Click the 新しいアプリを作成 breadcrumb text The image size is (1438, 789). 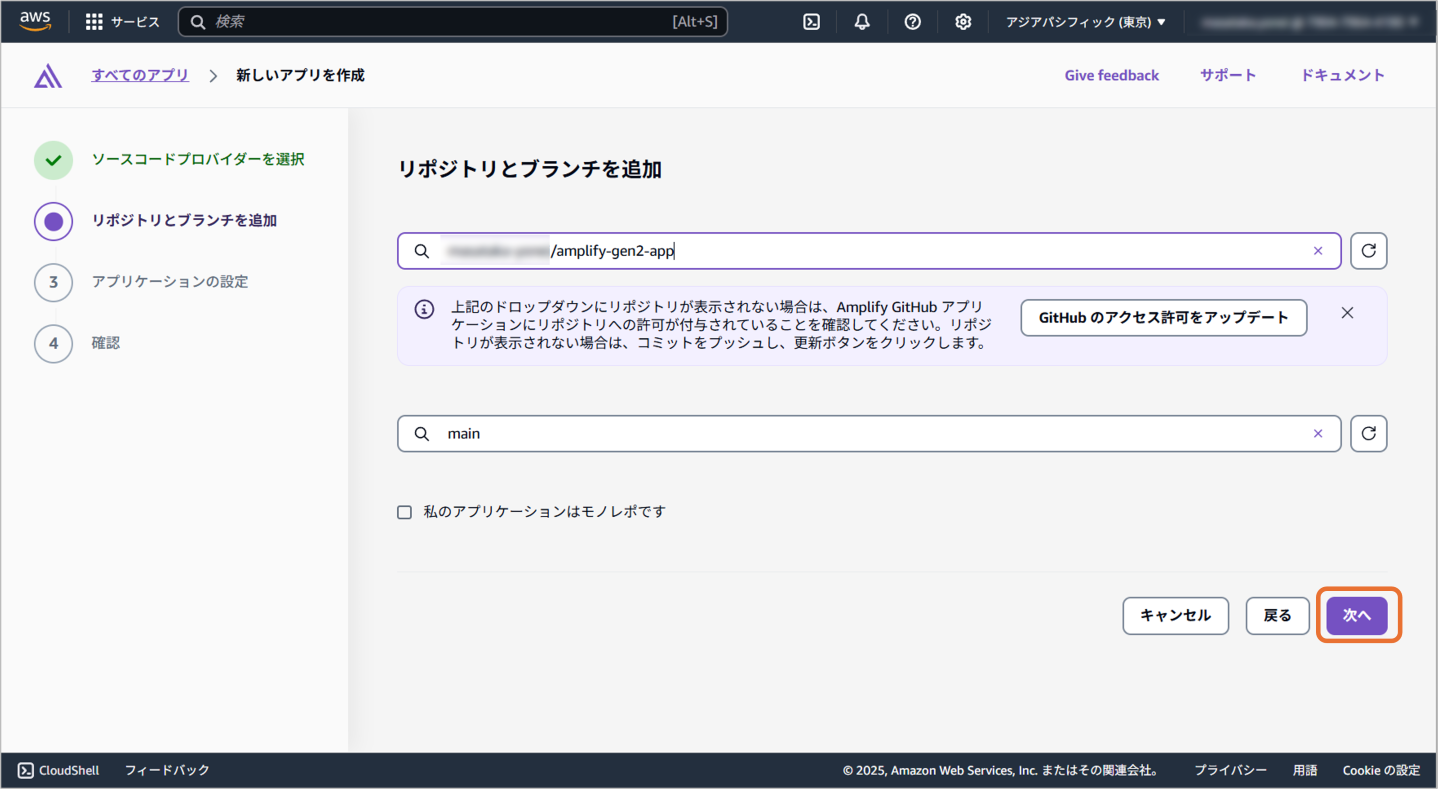(300, 75)
